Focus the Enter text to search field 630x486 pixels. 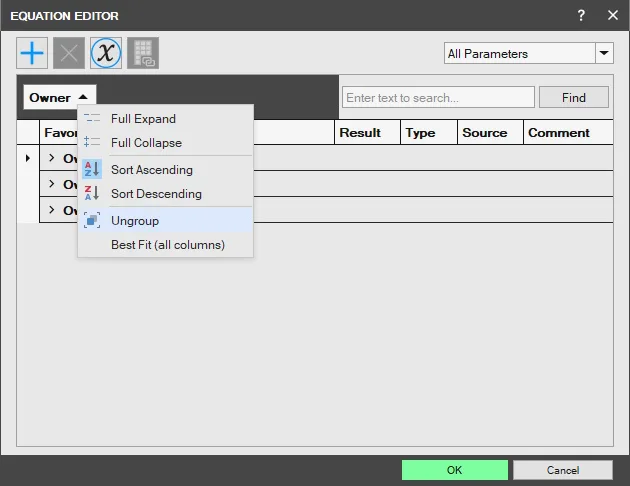pos(438,97)
